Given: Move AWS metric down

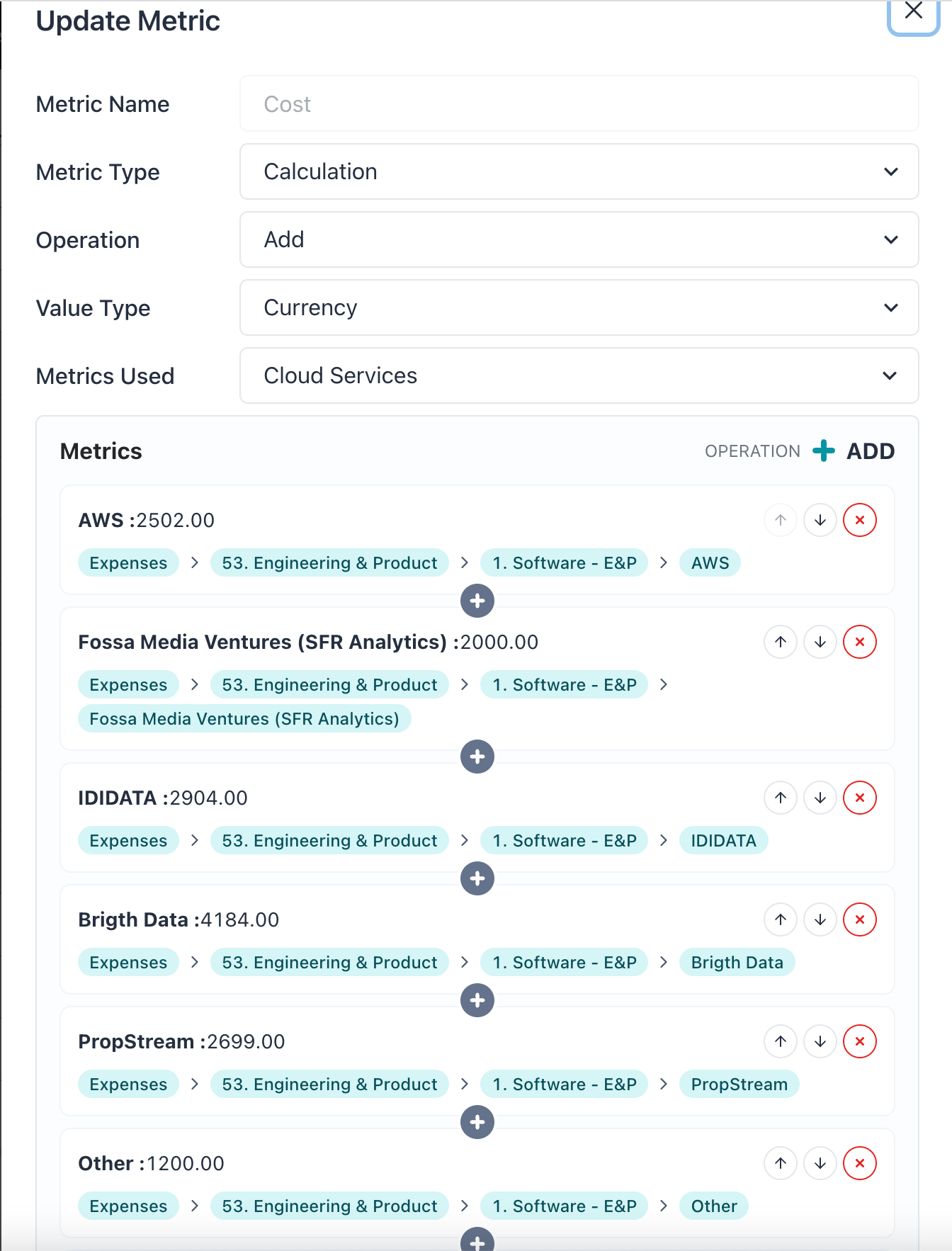Looking at the screenshot, I should [x=820, y=520].
